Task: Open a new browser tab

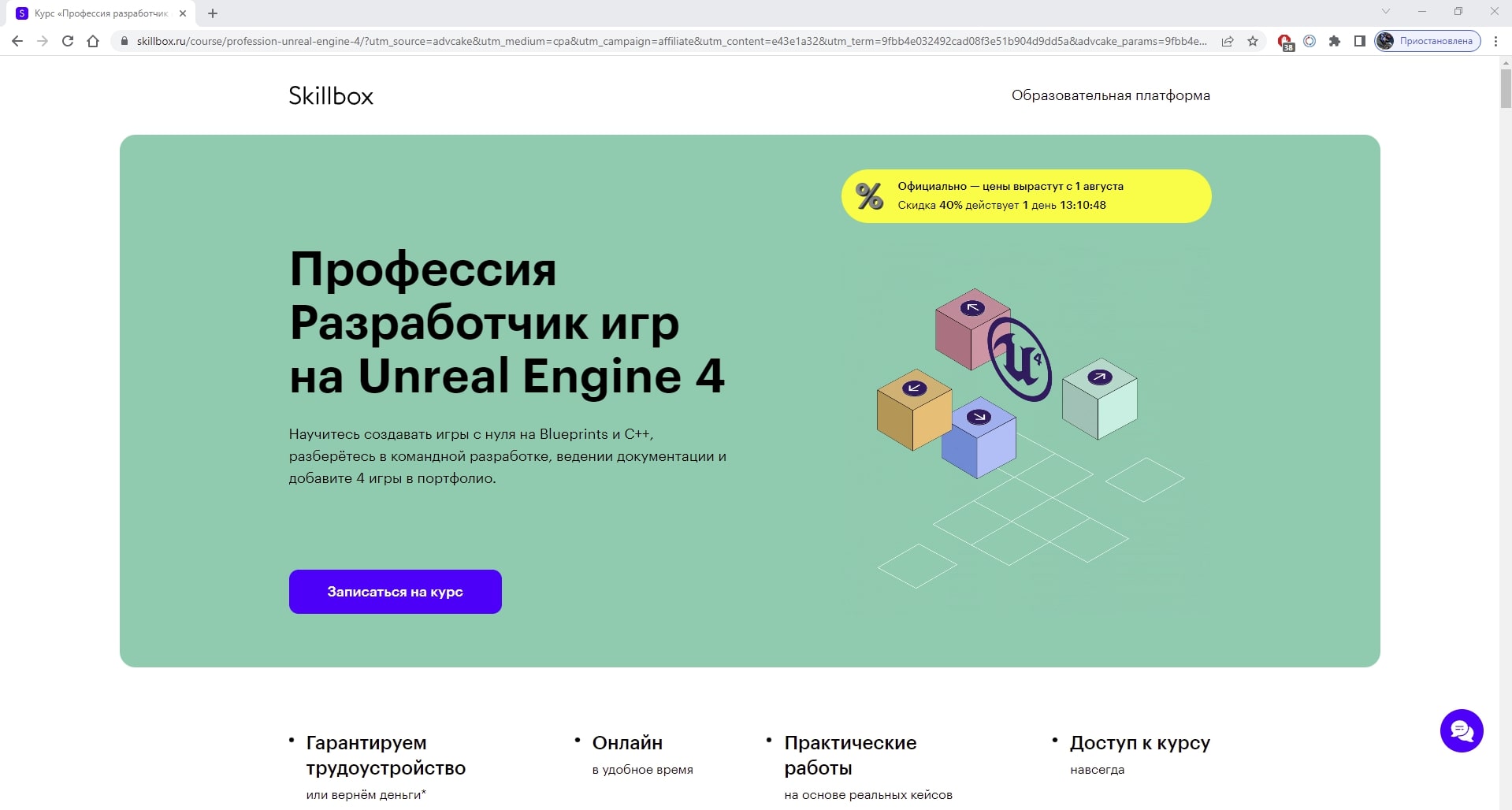Action: click(x=213, y=13)
